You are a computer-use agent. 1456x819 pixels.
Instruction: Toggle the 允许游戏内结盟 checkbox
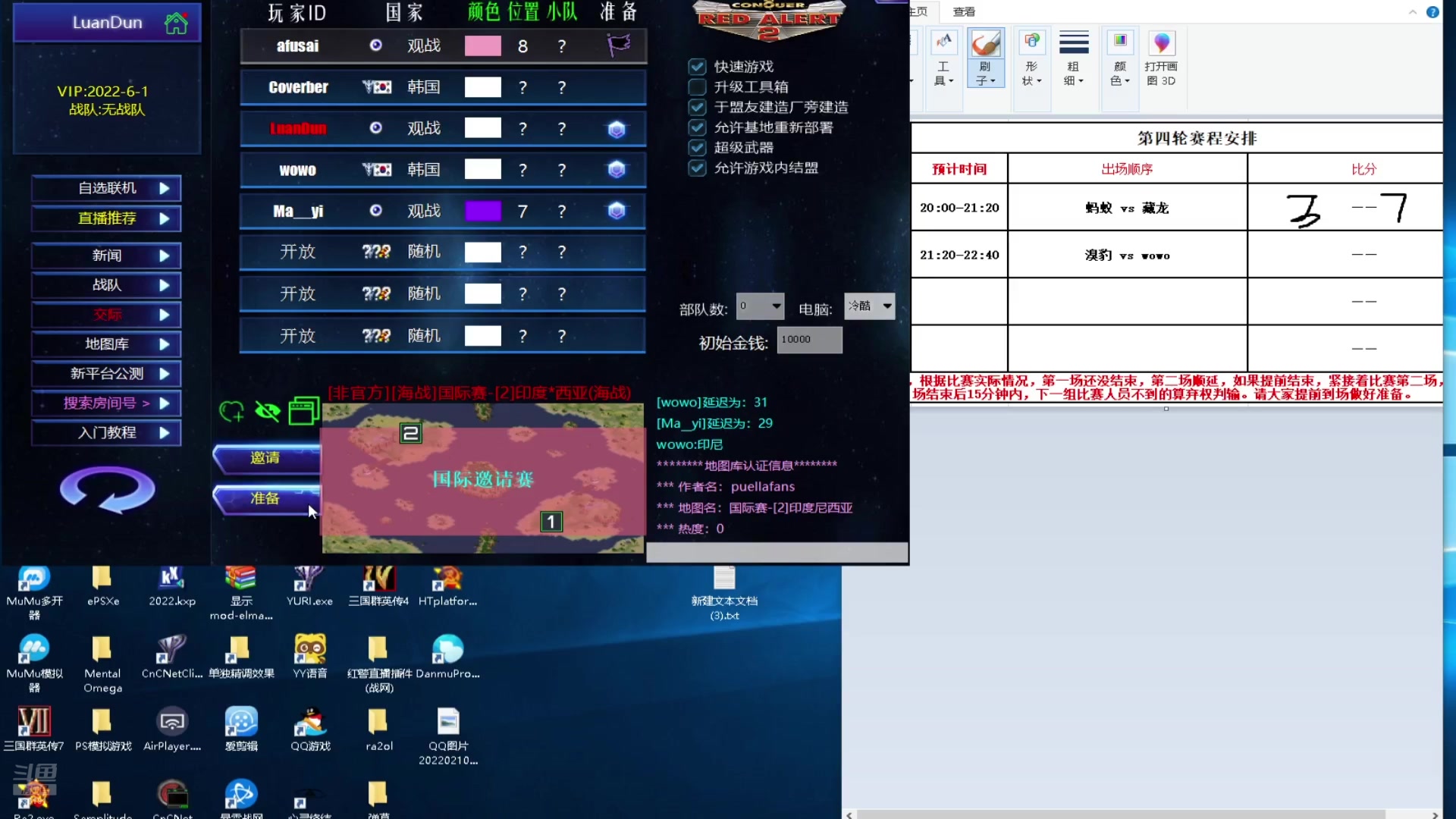click(x=697, y=168)
